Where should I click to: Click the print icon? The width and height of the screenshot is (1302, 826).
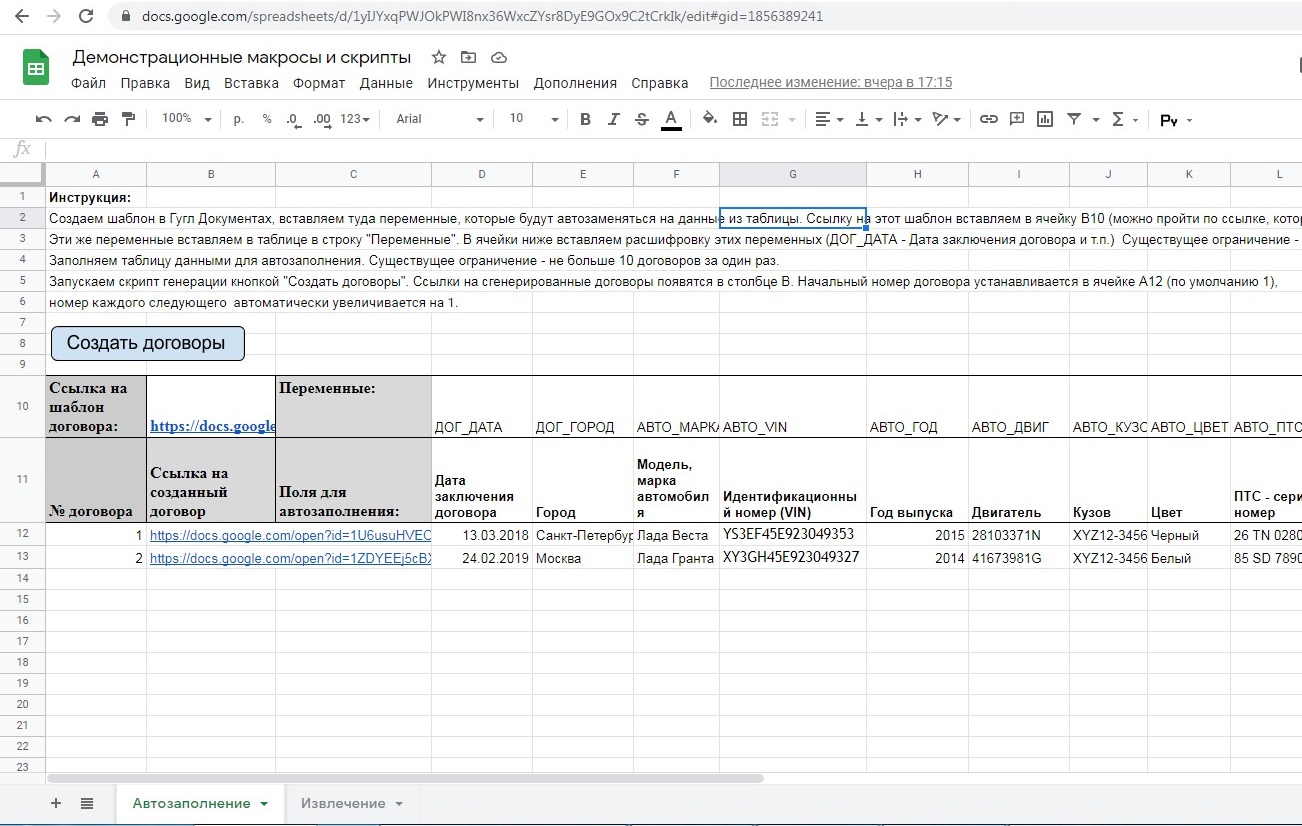pyautogui.click(x=100, y=119)
